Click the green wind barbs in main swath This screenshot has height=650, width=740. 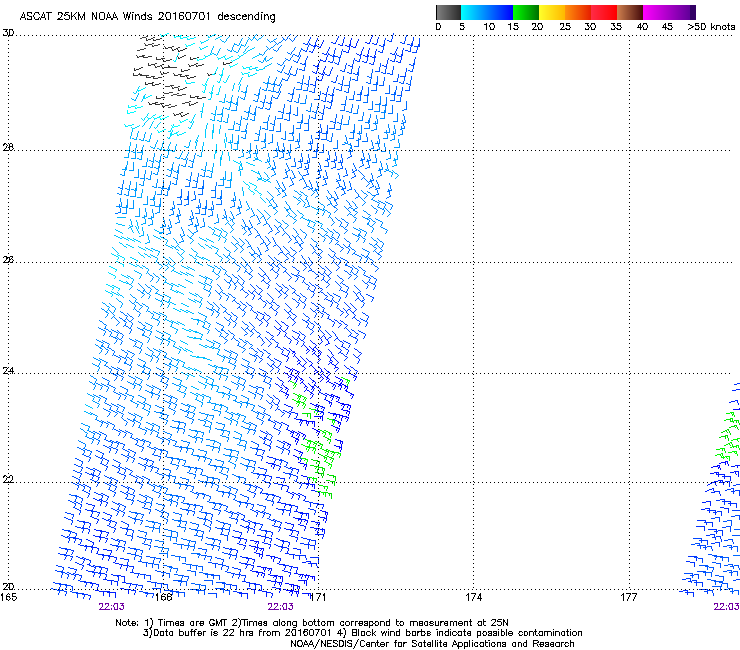tap(320, 439)
